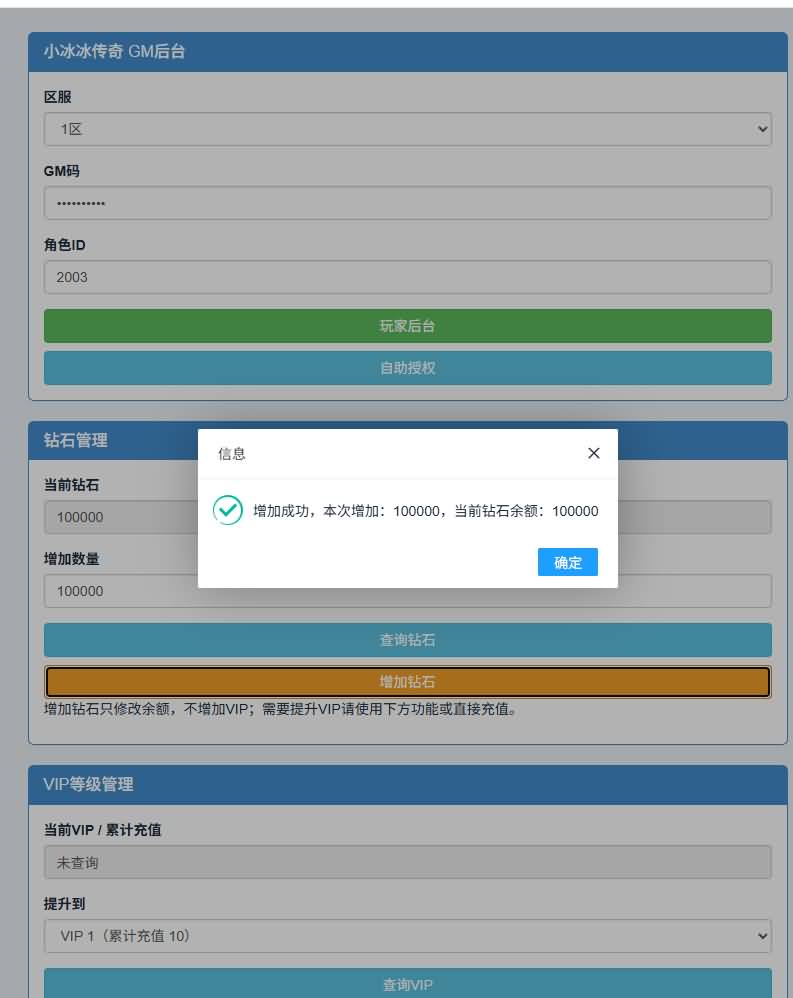Screen dimensions: 793x998
Task: Click the orange 增加钻石 button
Action: pos(408,682)
